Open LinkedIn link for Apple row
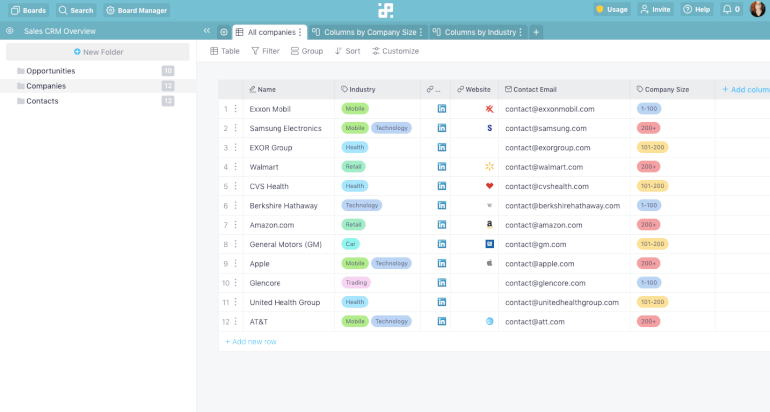770x412 pixels. click(x=442, y=263)
